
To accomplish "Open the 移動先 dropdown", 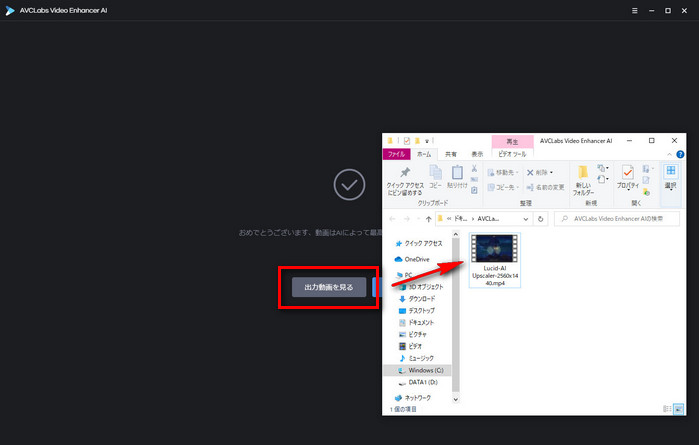I will coord(503,173).
